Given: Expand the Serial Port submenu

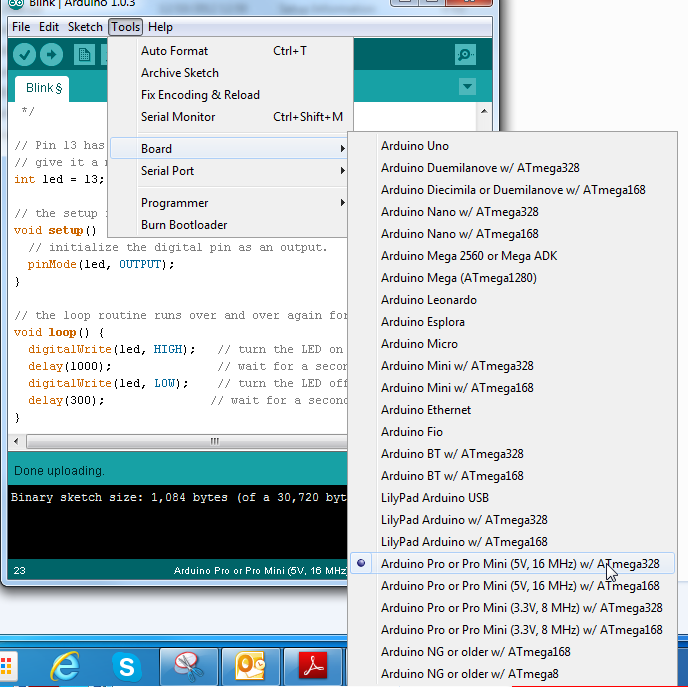Looking at the screenshot, I should [230, 171].
